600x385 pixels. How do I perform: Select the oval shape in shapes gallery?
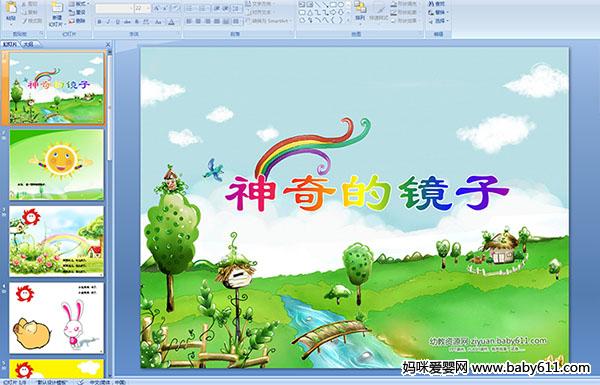(x=341, y=5)
